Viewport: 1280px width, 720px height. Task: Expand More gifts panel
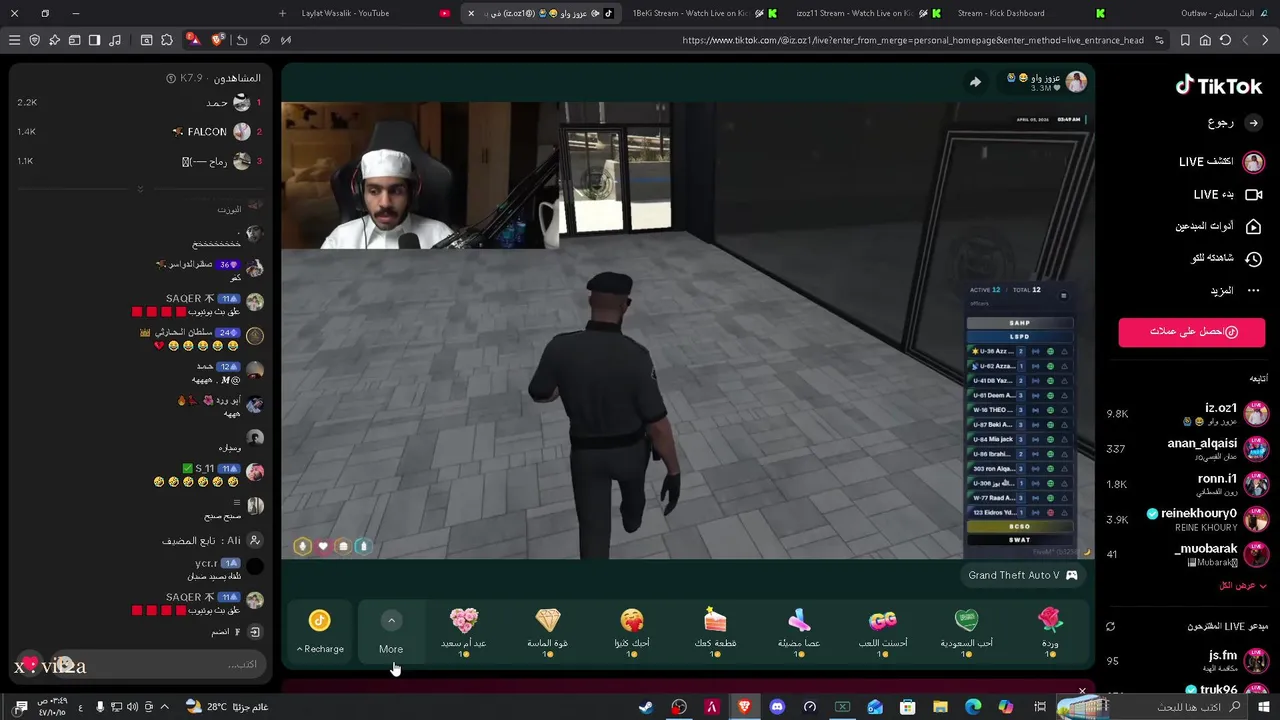click(x=391, y=632)
